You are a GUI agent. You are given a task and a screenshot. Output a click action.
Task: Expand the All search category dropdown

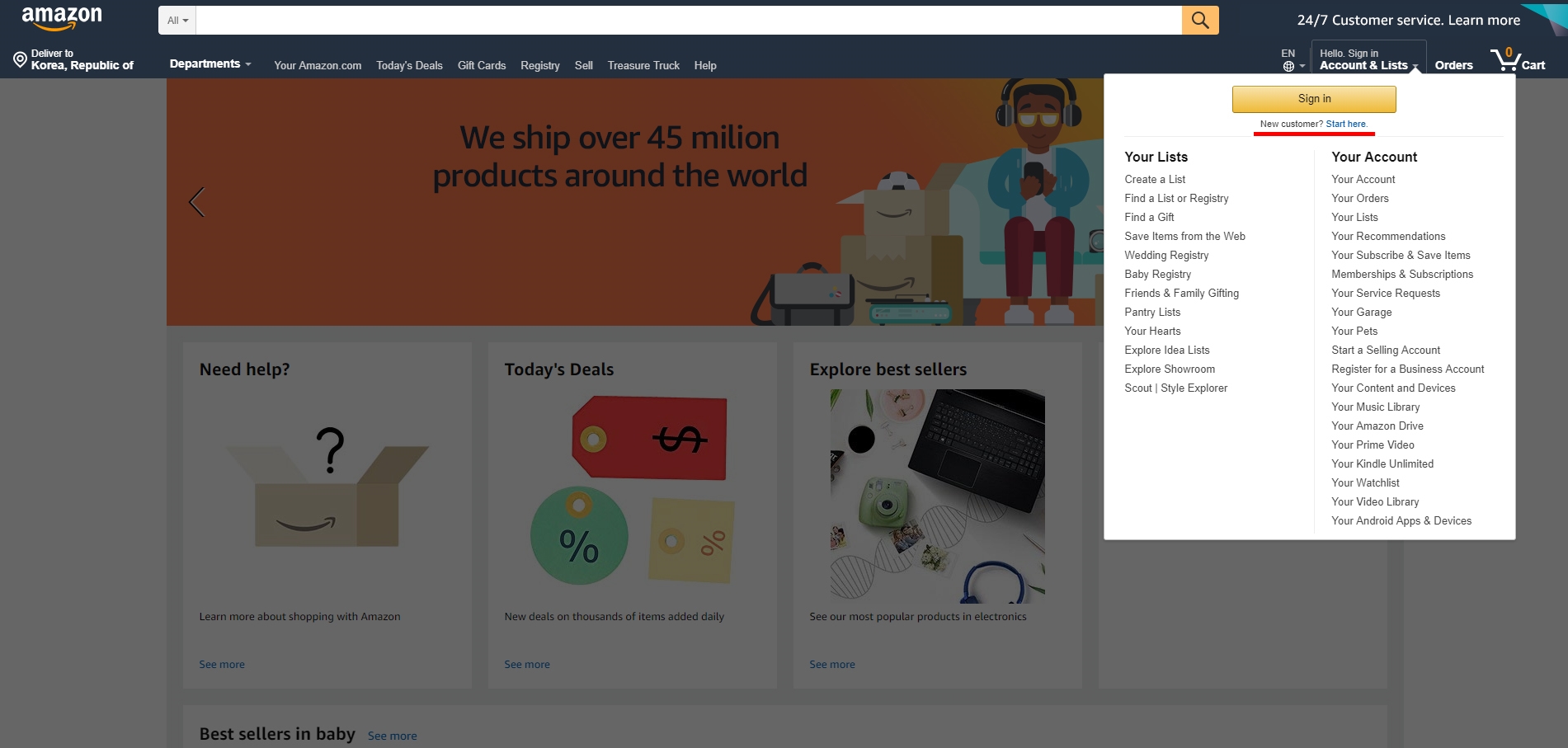point(177,21)
